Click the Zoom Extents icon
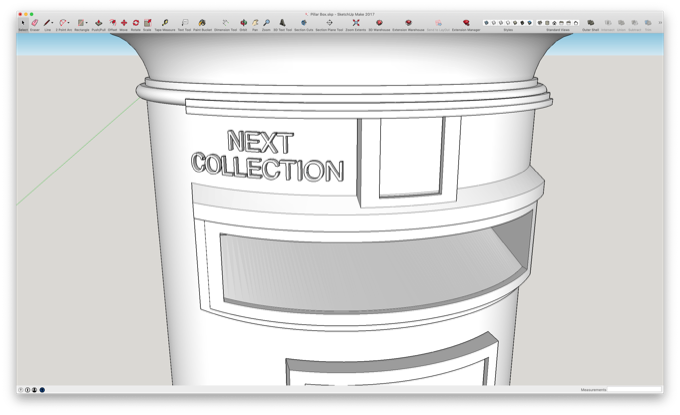This screenshot has height=415, width=680. [356, 23]
